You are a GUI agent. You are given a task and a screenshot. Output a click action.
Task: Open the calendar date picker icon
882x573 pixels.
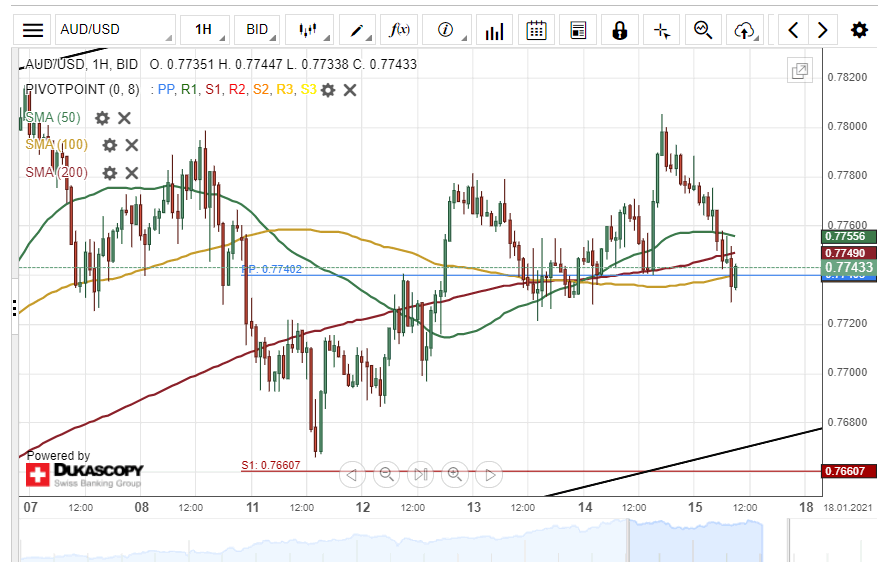point(536,30)
